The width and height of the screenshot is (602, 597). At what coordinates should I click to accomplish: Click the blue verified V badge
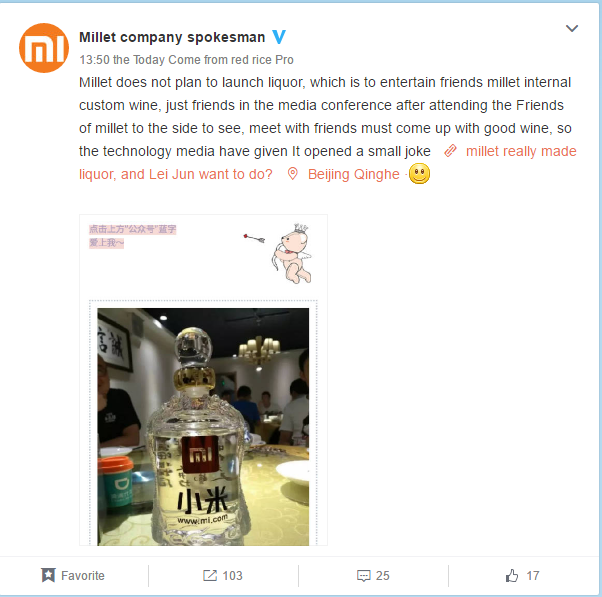tap(279, 37)
